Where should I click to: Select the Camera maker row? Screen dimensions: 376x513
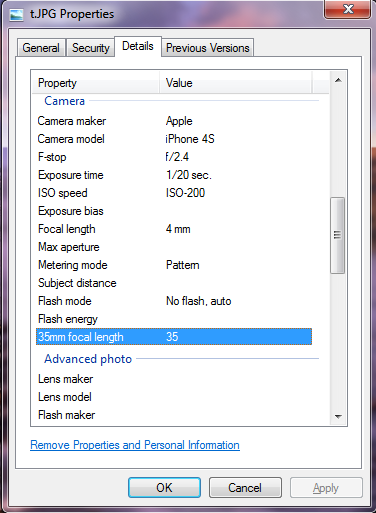174,121
